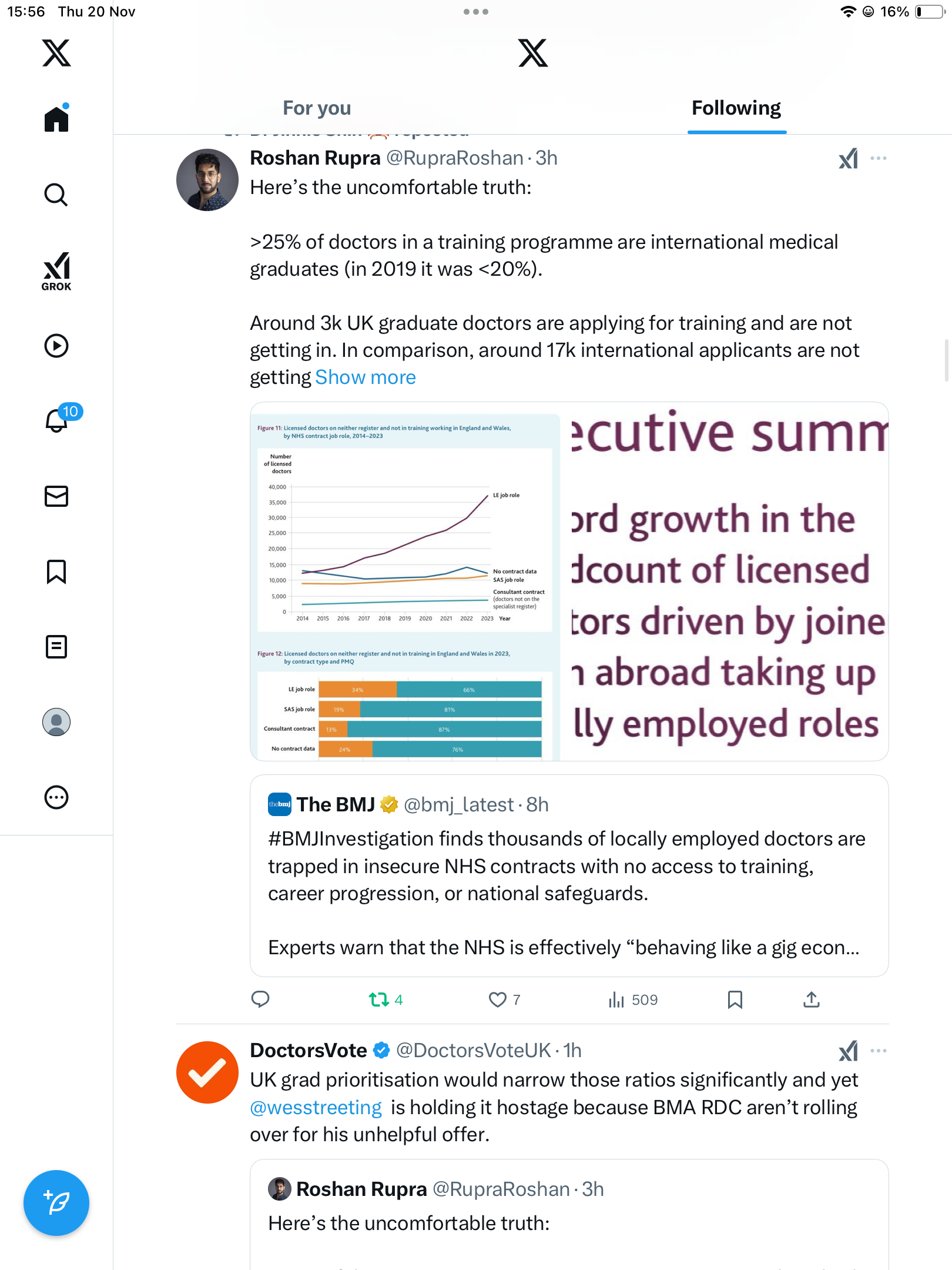This screenshot has height=1270, width=952.
Task: Open the licensed doctors chart image
Action: coord(405,581)
